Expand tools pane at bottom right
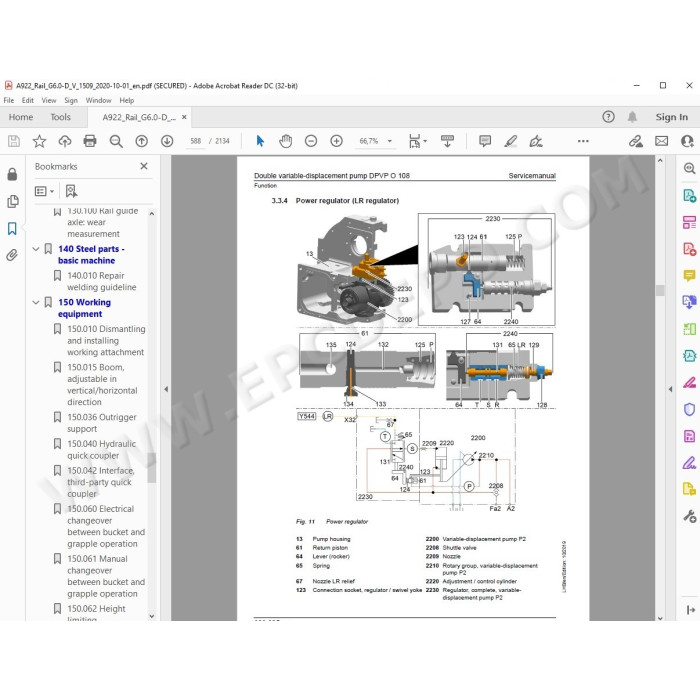 click(691, 609)
